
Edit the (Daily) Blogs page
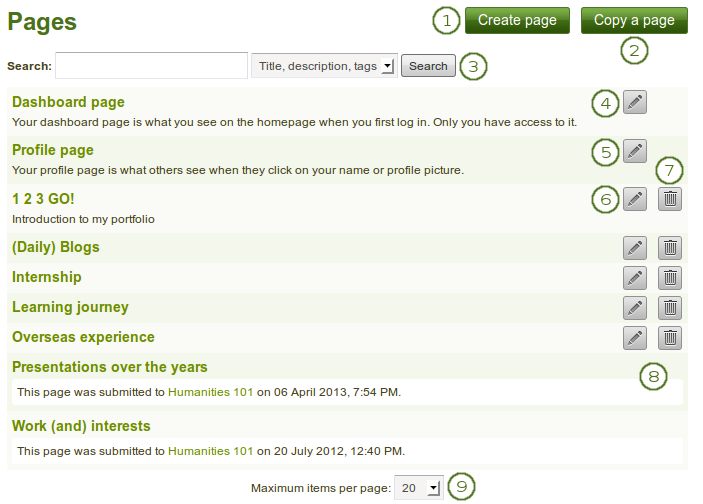pos(634,247)
